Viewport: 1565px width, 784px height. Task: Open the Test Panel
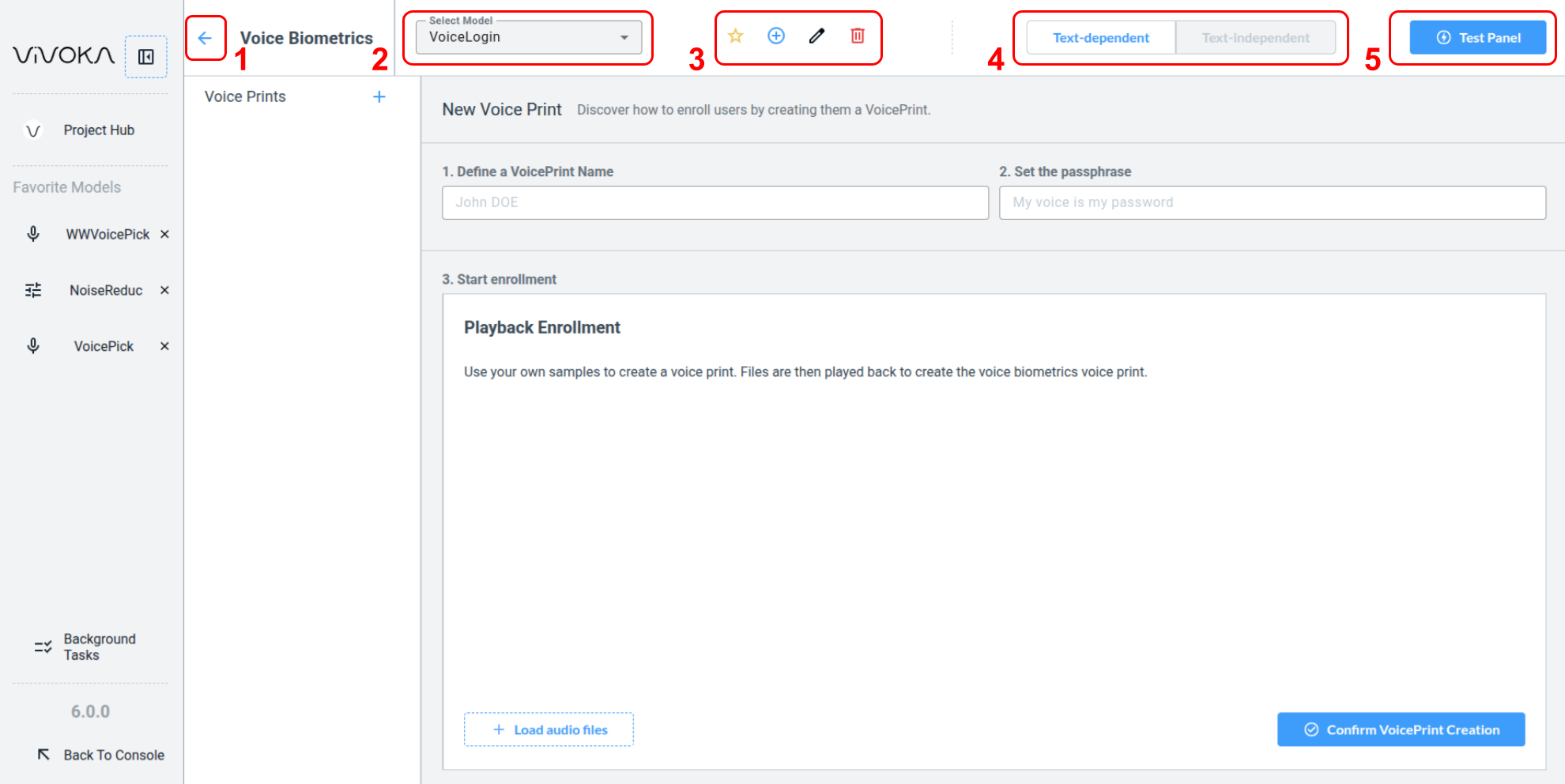click(1477, 38)
